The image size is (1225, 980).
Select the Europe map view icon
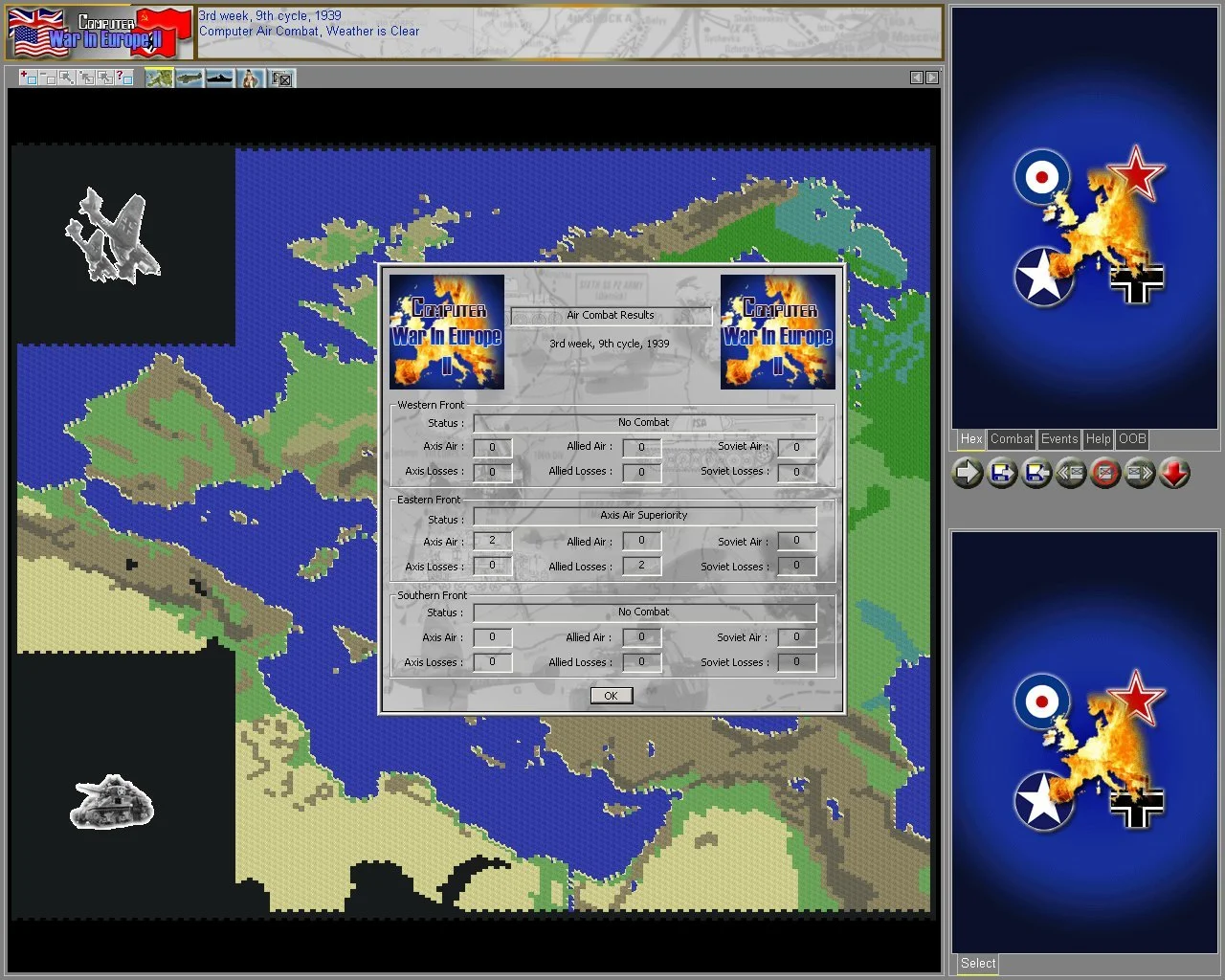[x=159, y=78]
